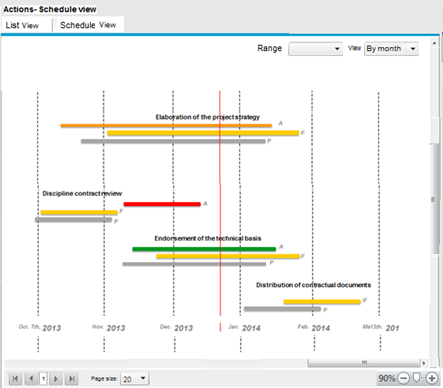Click the yellow Distribution of contractual documents bar
Viewport: 443px width, 388px height.
point(322,302)
